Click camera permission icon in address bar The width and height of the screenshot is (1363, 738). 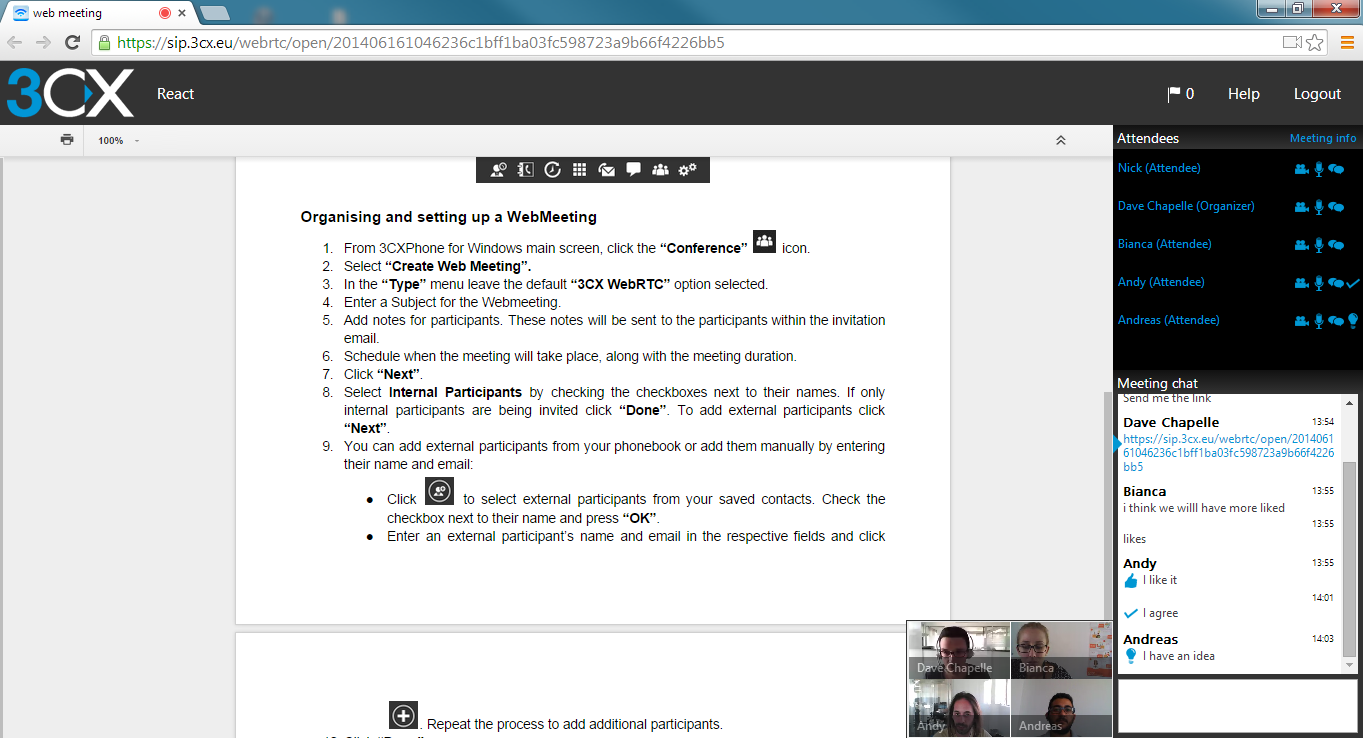(x=1292, y=43)
